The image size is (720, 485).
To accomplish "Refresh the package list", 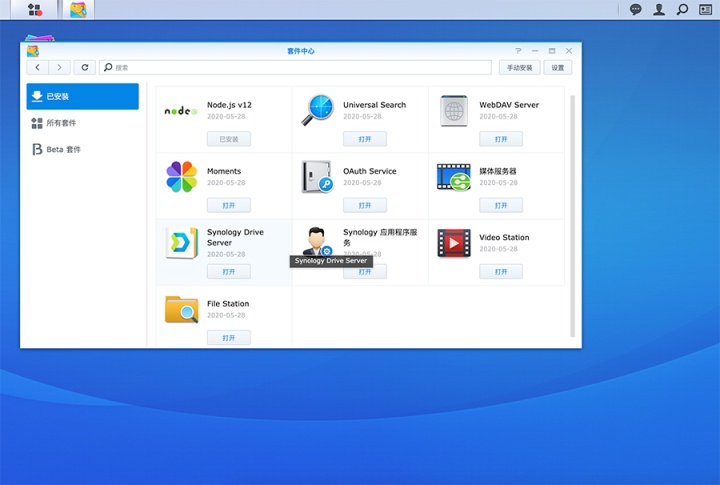I will pos(85,68).
